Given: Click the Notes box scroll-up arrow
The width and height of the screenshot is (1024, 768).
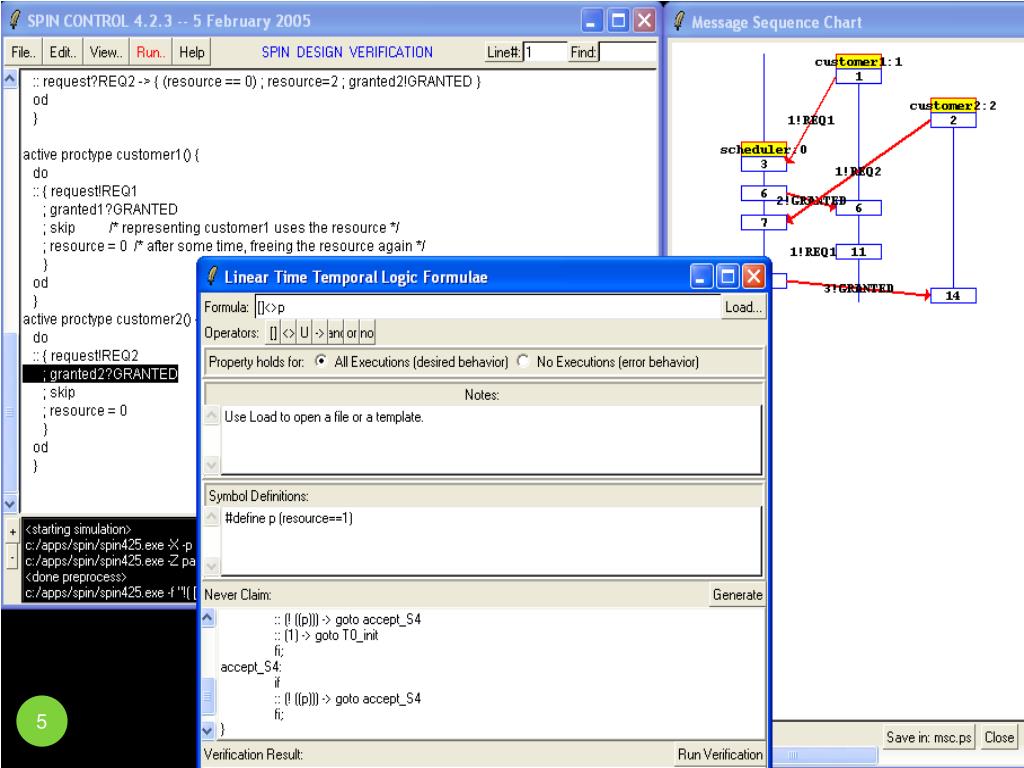Looking at the screenshot, I should pyautogui.click(x=212, y=415).
